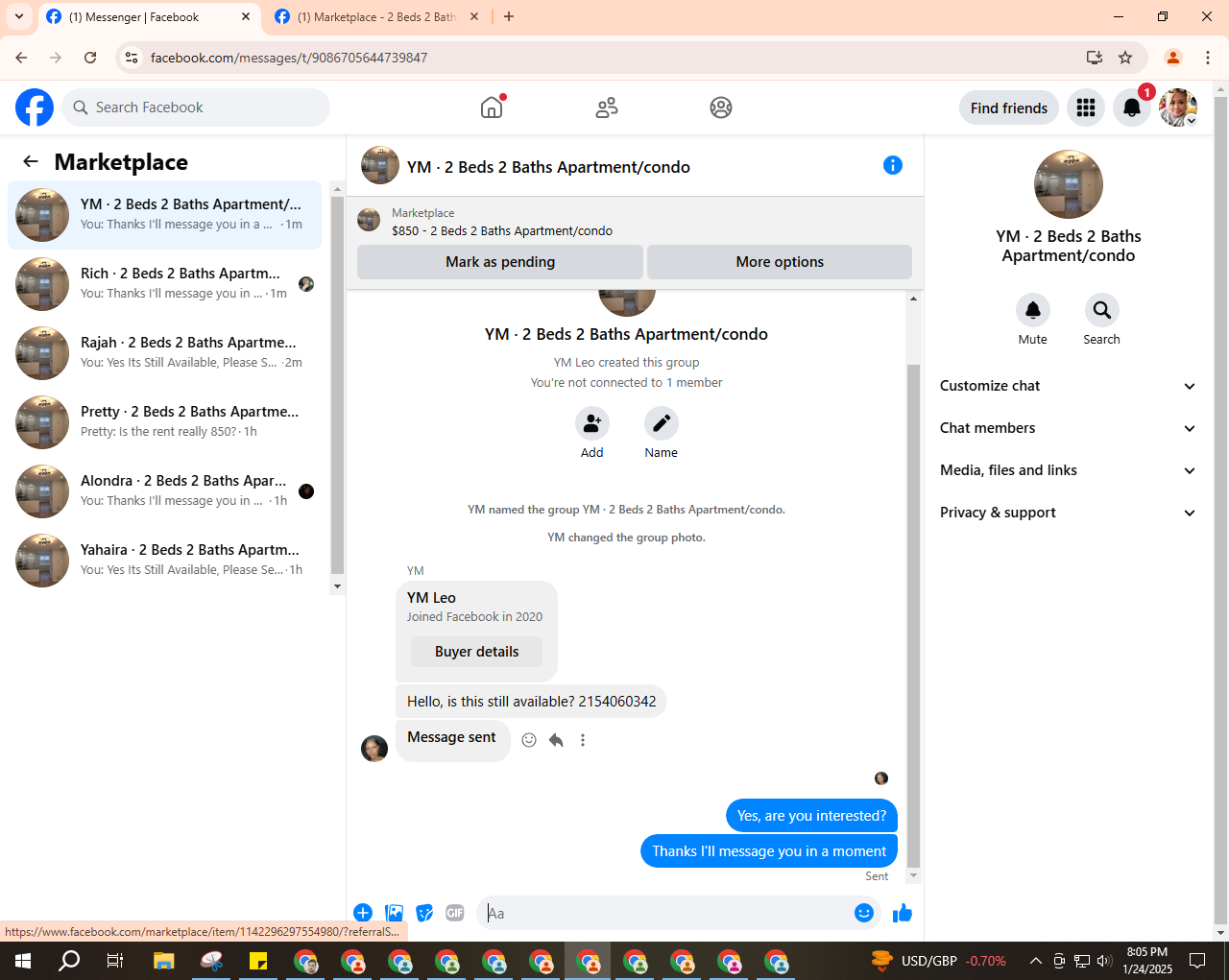Click the conversation list scrollbar
Viewport: 1229px width, 980px height.
coord(337,384)
